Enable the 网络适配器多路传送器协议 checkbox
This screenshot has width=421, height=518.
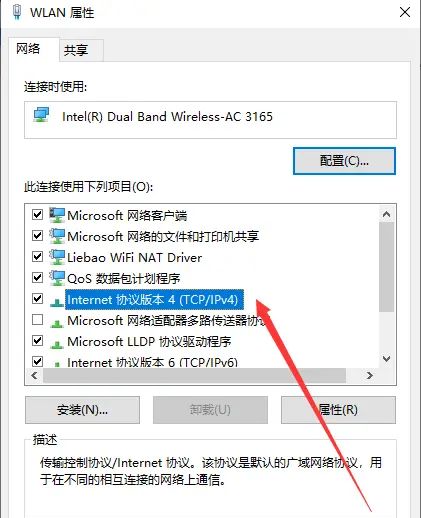pyautogui.click(x=37, y=320)
